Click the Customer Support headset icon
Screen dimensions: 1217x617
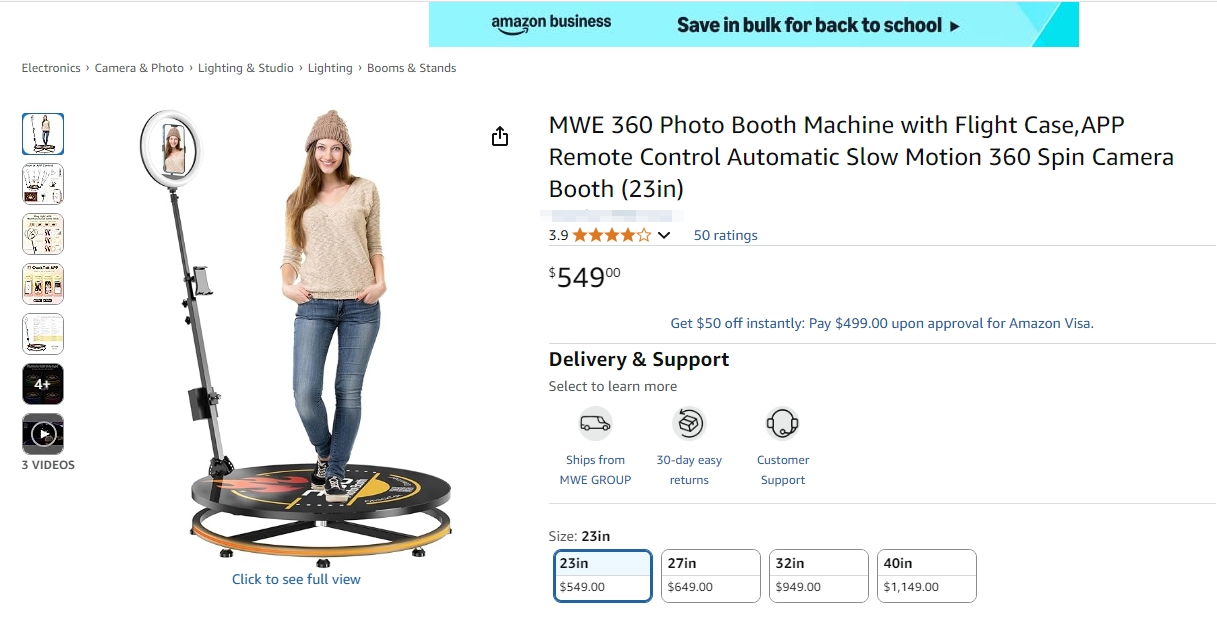point(782,423)
